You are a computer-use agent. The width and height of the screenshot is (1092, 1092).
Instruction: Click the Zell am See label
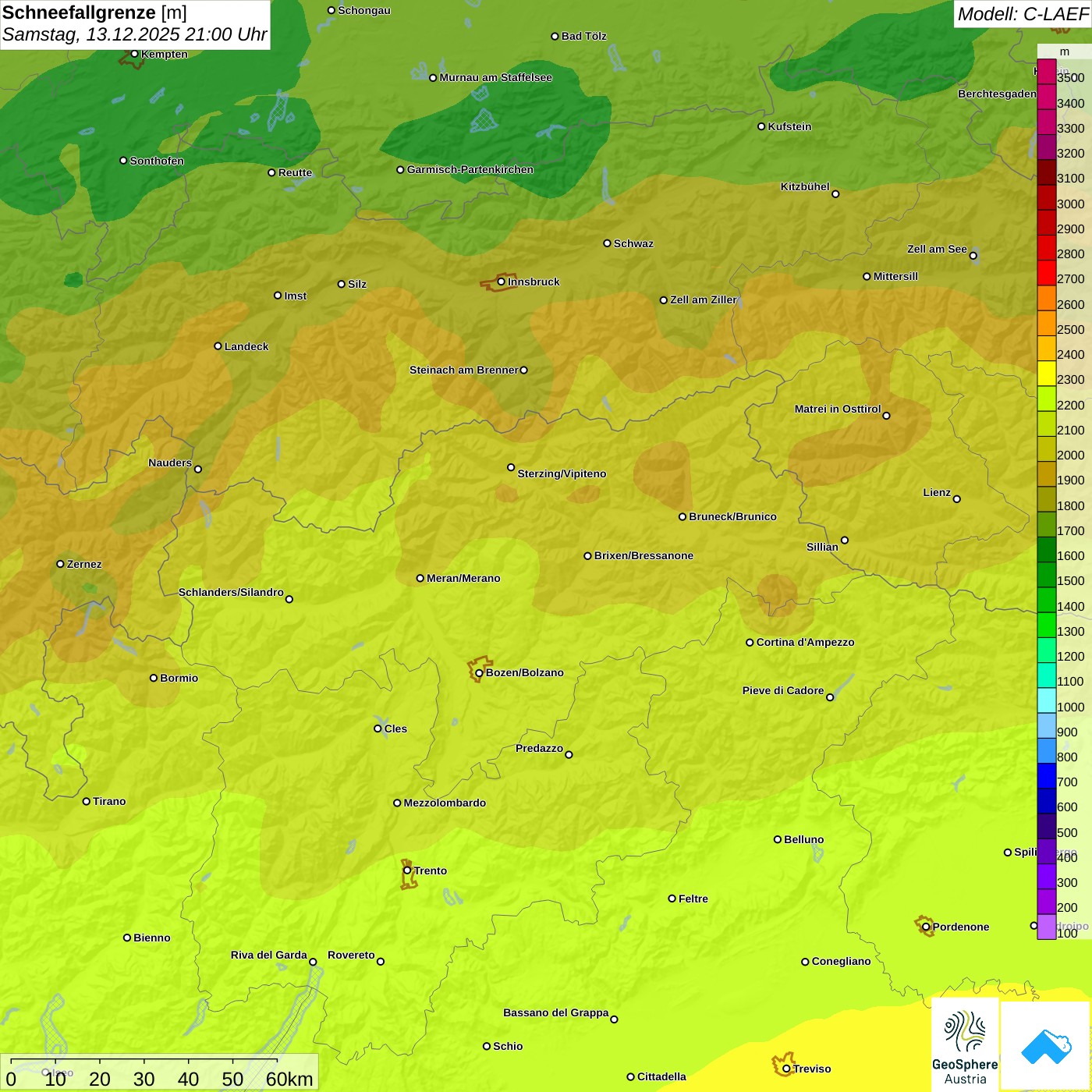pyautogui.click(x=937, y=249)
